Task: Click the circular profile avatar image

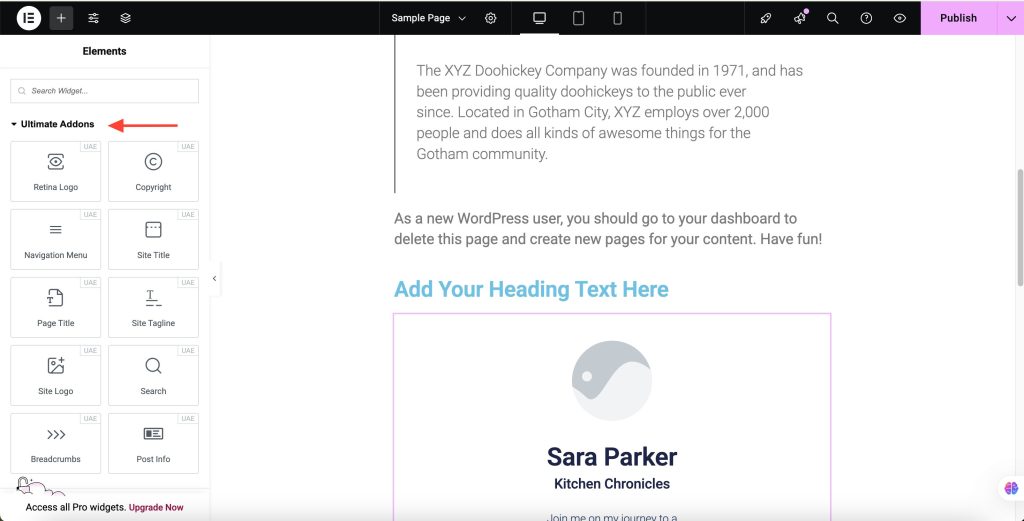Action: (612, 381)
